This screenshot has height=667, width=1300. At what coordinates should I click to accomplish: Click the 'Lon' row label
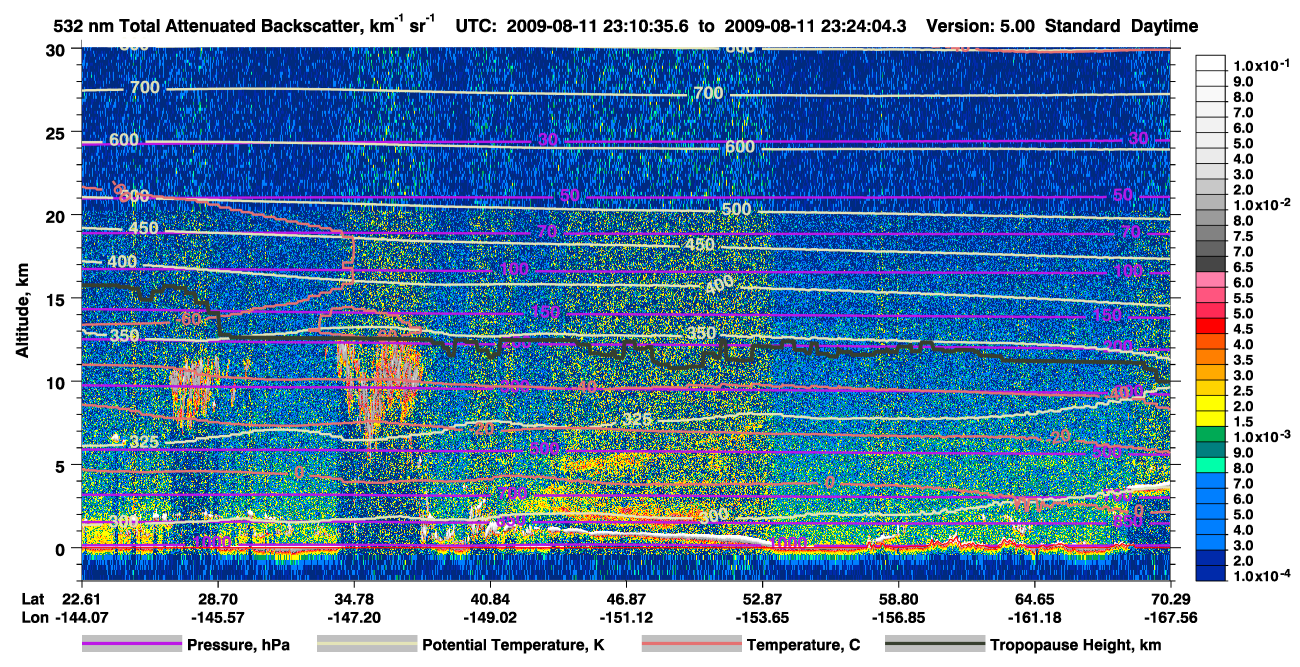pos(33,616)
